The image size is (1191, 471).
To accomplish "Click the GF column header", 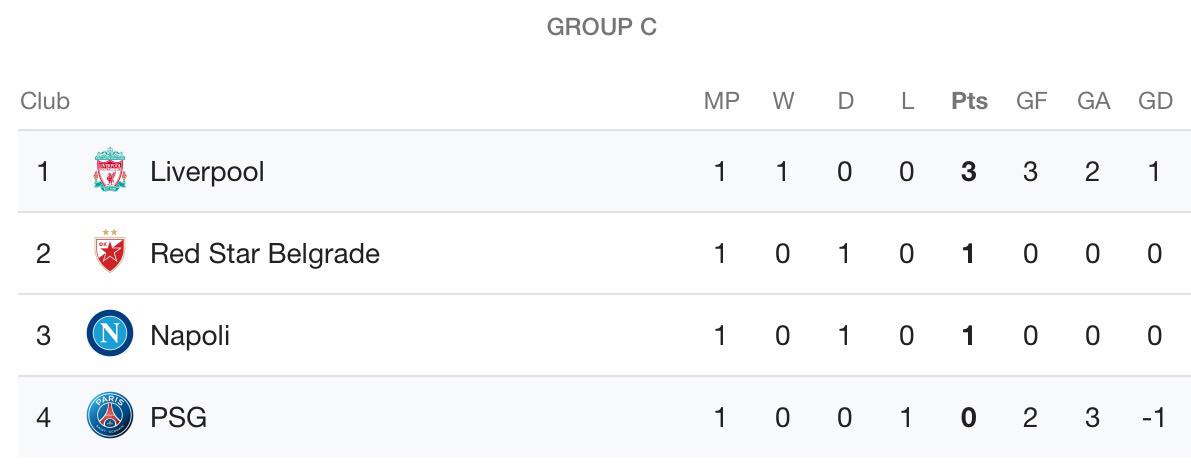I will (x=1031, y=101).
